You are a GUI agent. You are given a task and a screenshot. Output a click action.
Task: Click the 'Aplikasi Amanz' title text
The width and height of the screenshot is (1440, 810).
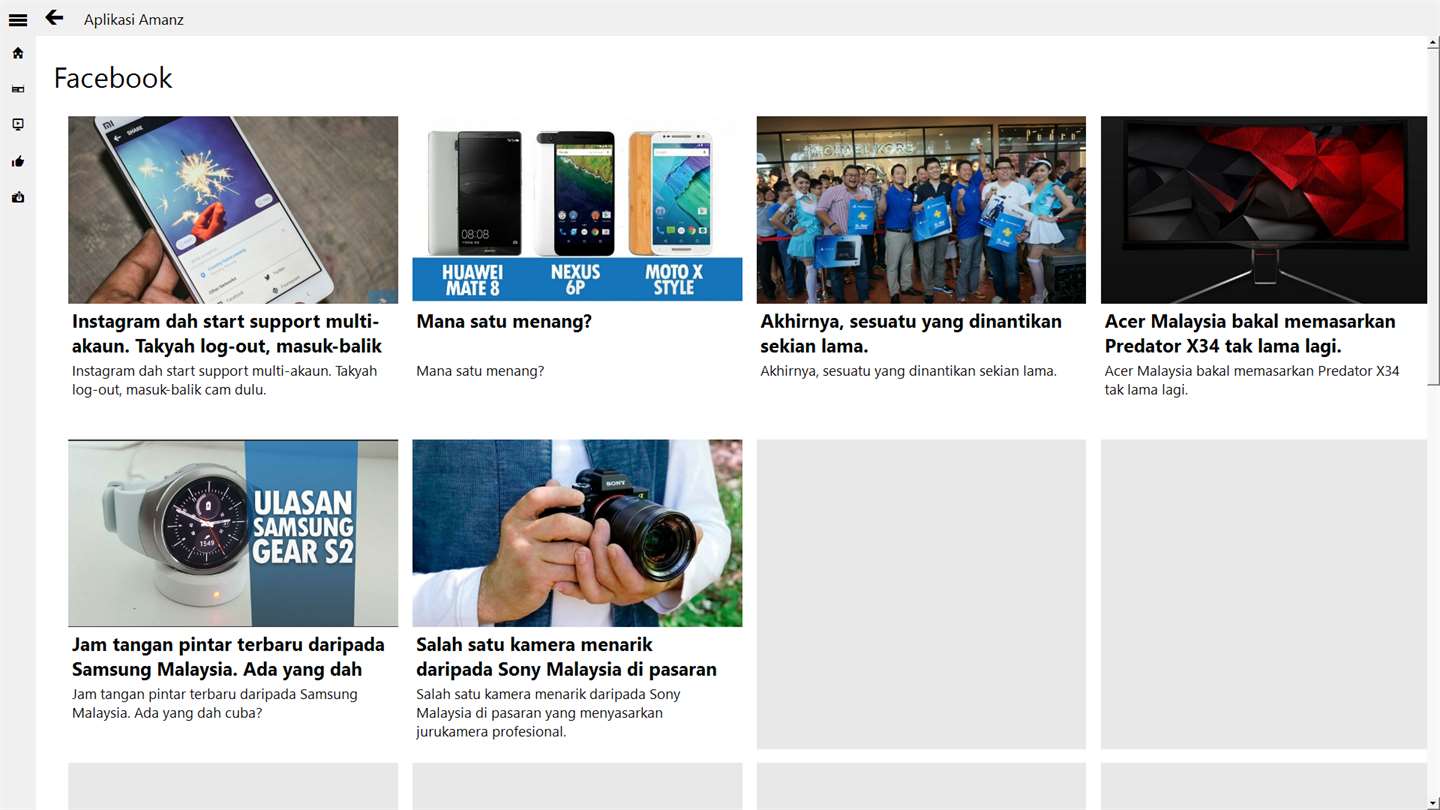pos(134,20)
